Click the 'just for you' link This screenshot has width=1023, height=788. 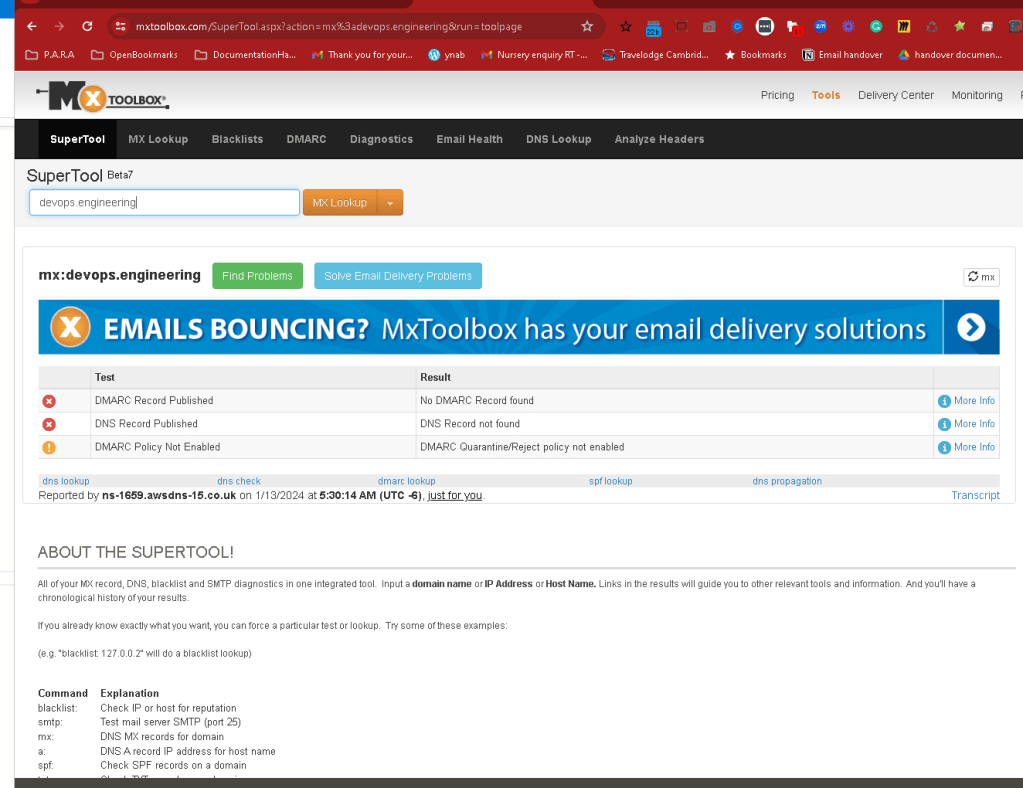tap(455, 495)
